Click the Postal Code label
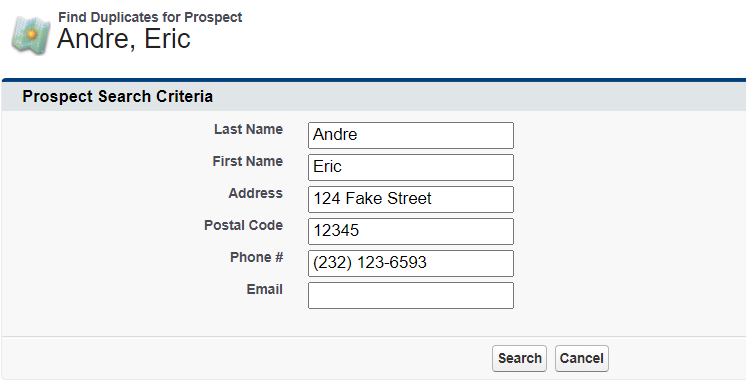Viewport: 746px width, 392px height. pyautogui.click(x=244, y=225)
